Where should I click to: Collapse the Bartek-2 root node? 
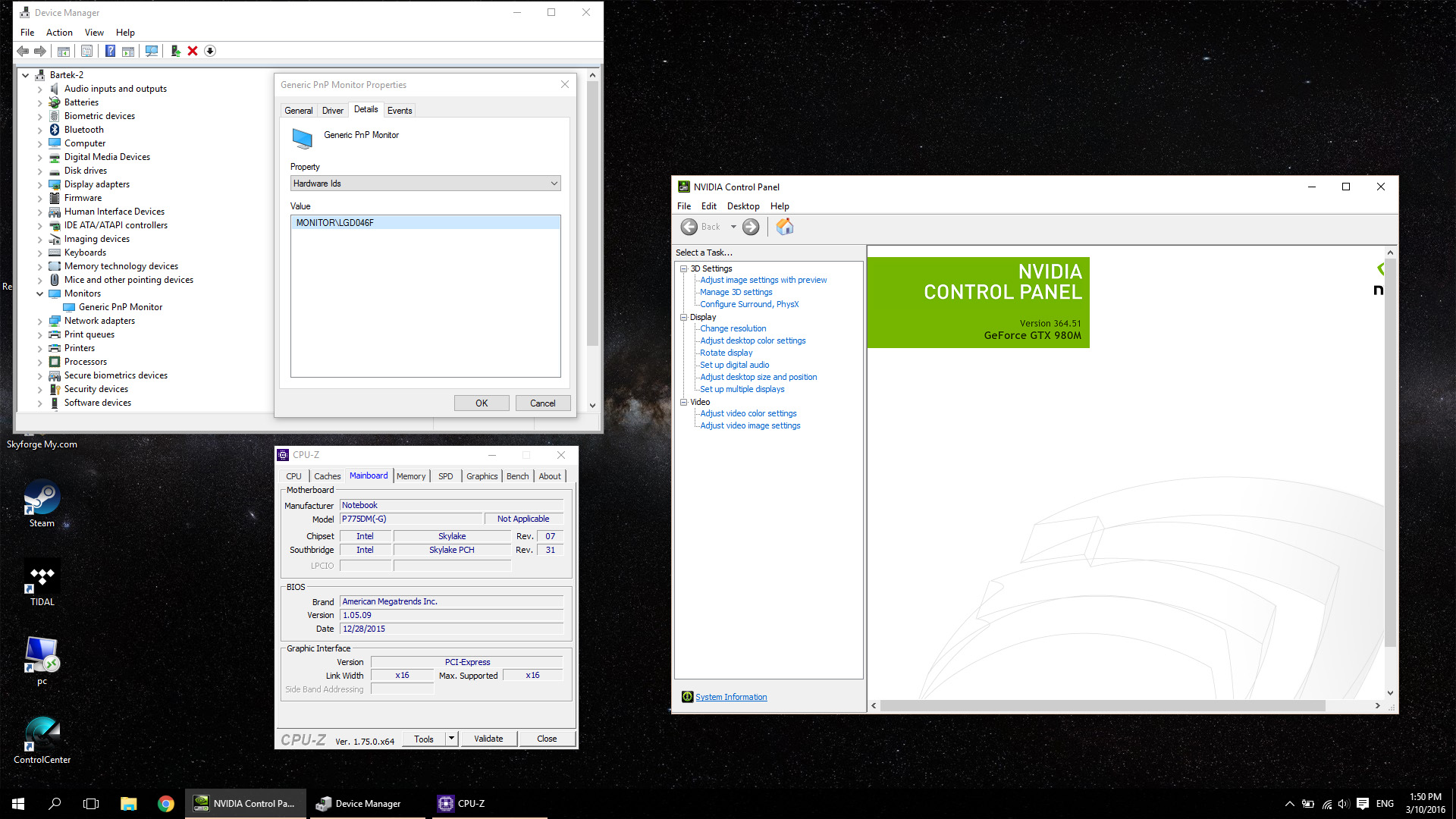click(26, 75)
